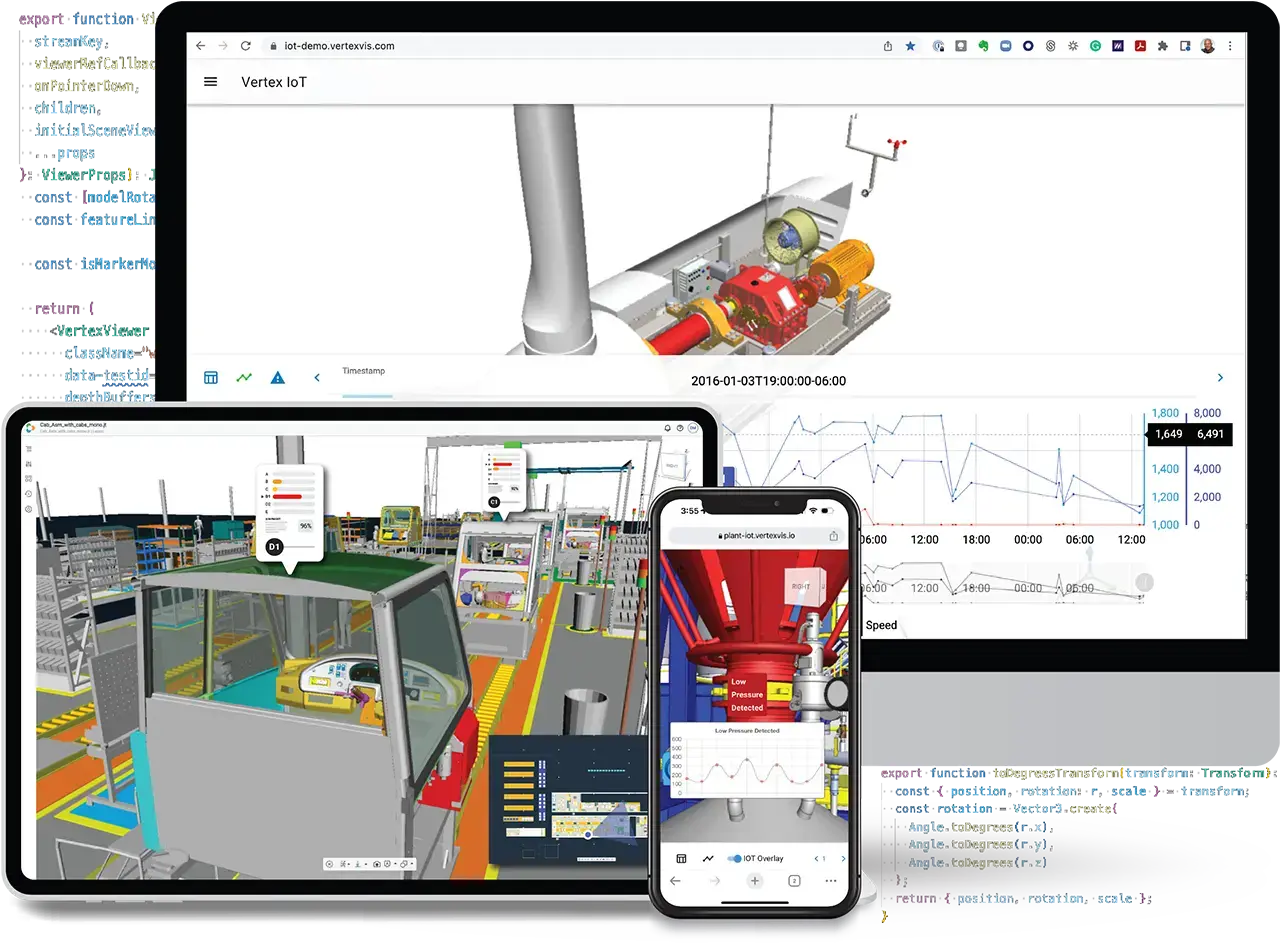The image size is (1280, 943).
Task: Click the tablet app logo icon
Action: [30, 428]
